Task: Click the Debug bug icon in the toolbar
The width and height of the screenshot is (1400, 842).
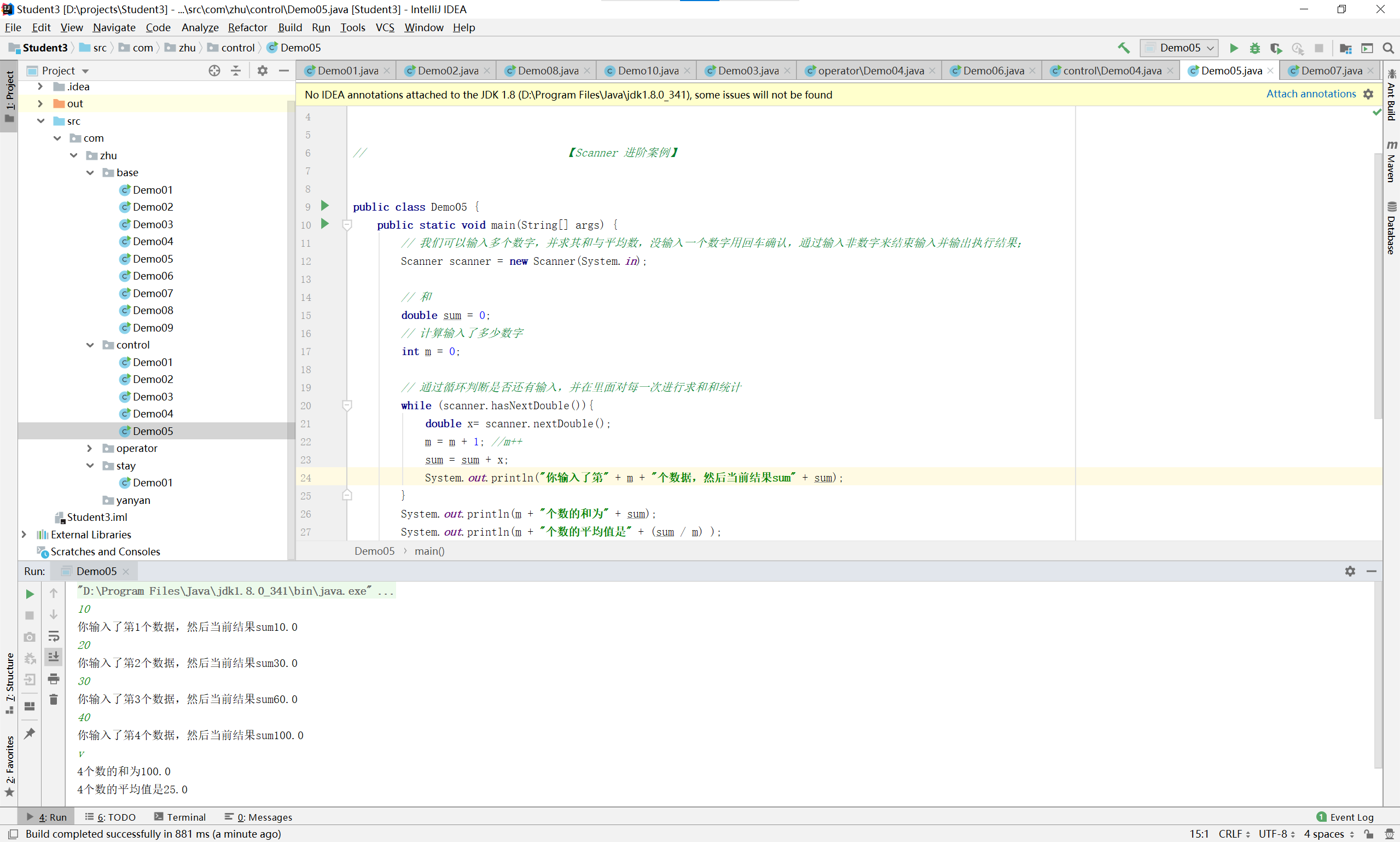Action: 1255,48
